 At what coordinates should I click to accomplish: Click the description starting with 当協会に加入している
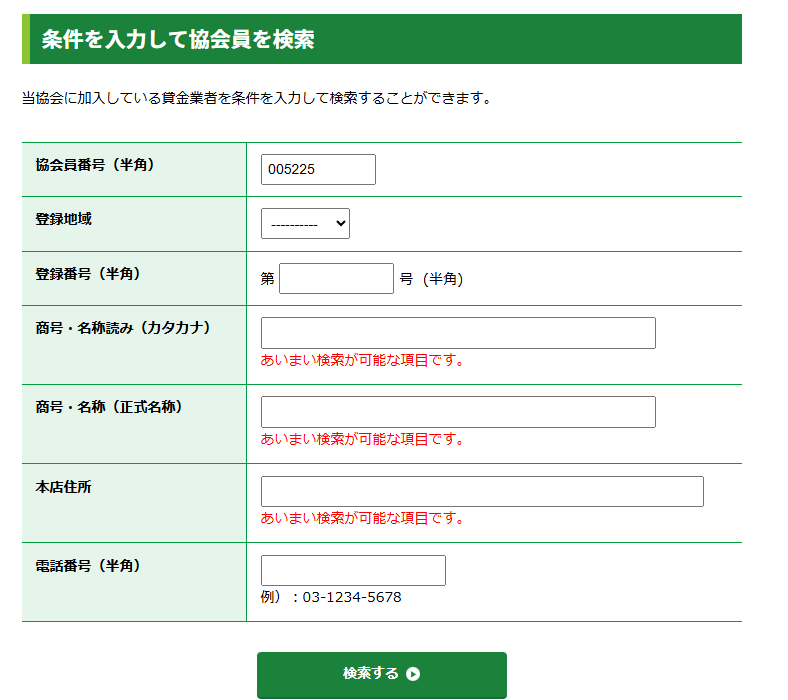click(256, 98)
